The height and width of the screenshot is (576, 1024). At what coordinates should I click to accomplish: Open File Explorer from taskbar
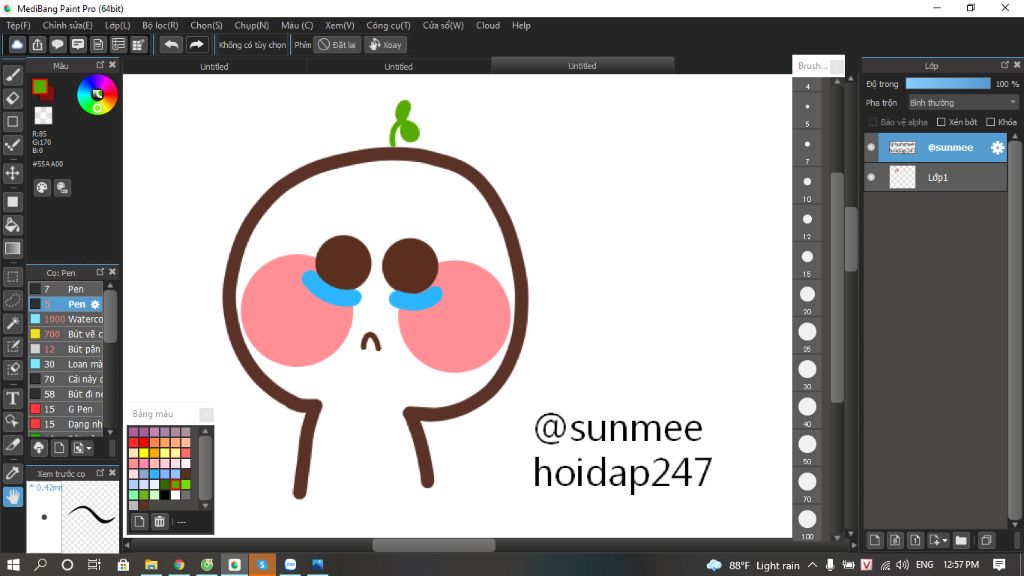coord(151,564)
